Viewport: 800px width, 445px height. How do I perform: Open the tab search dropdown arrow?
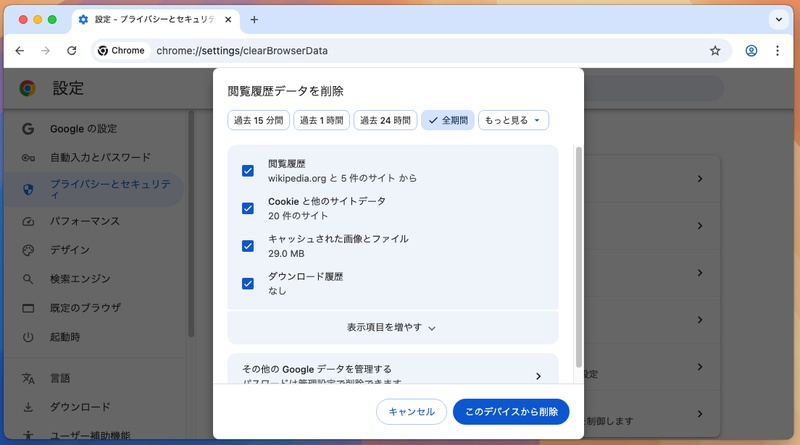coord(779,20)
